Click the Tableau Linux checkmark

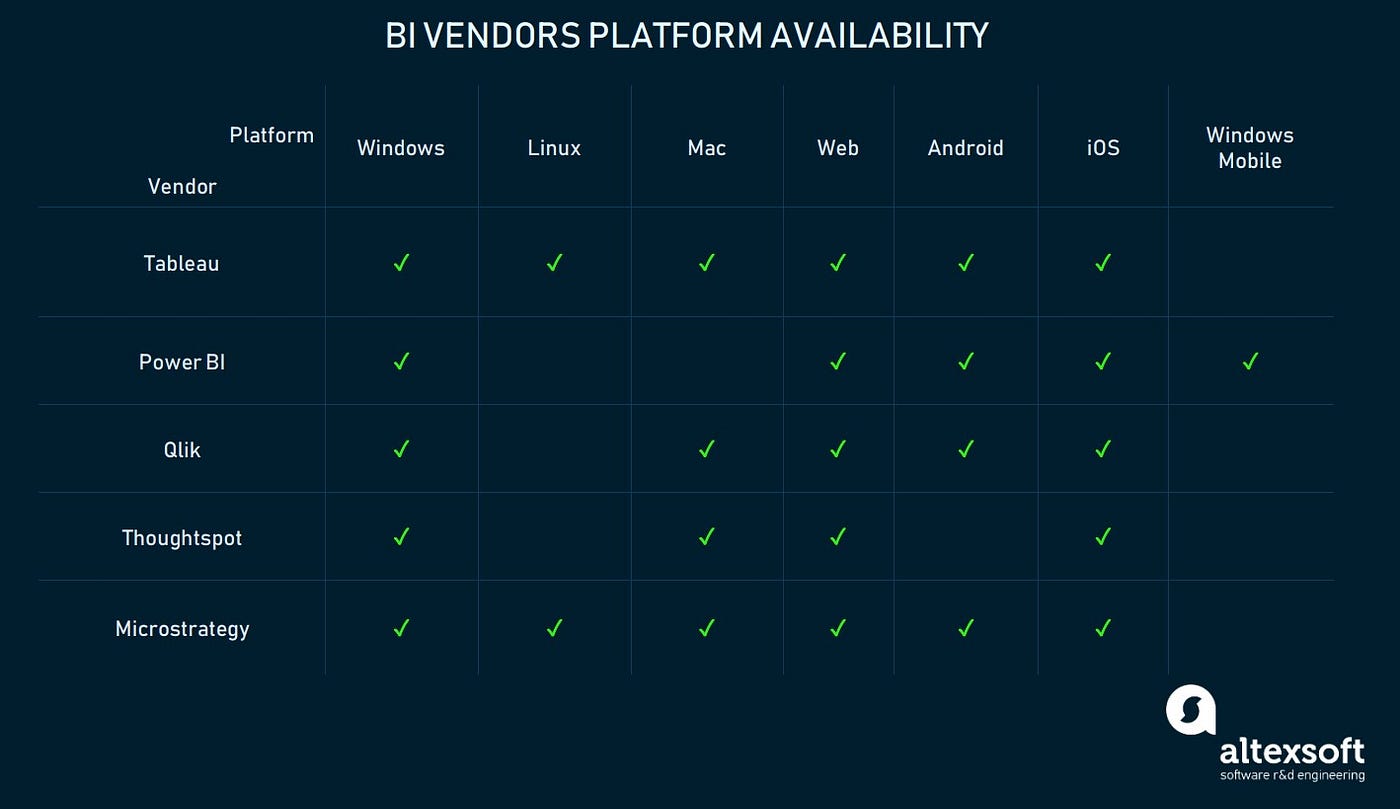click(554, 263)
